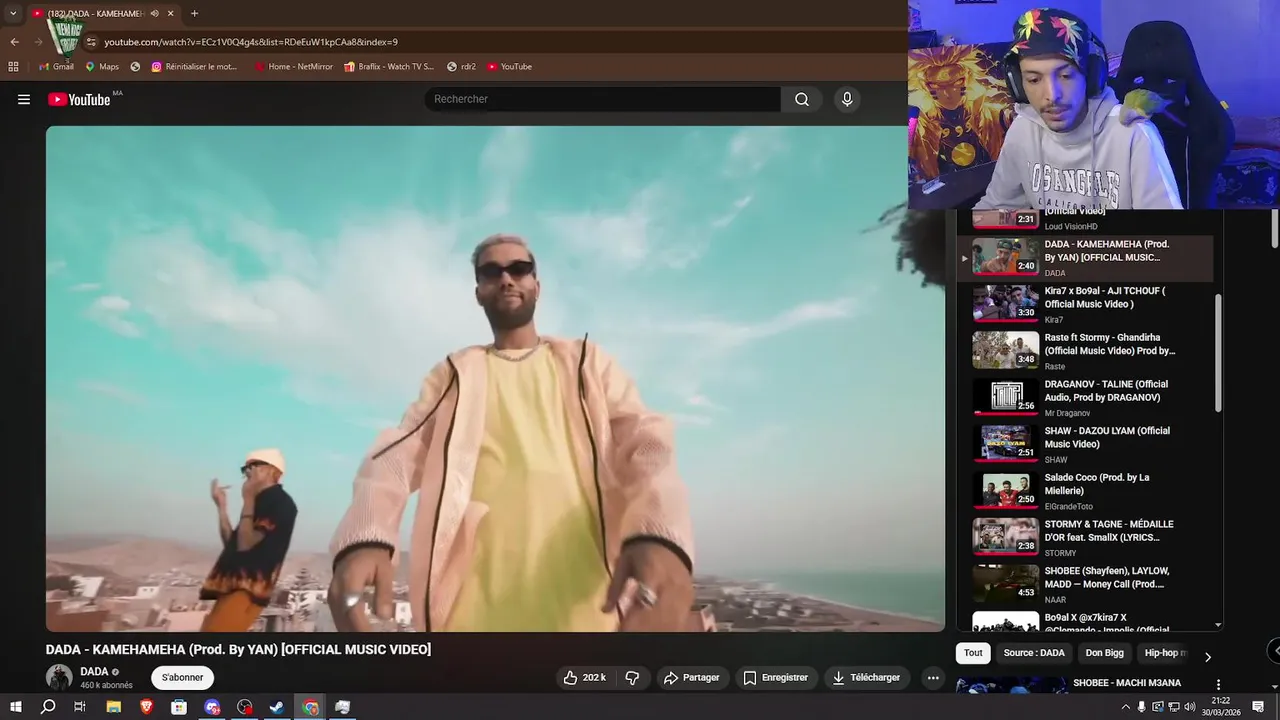Open the YouTube hamburger guide menu
The image size is (1280, 720).
click(x=24, y=99)
